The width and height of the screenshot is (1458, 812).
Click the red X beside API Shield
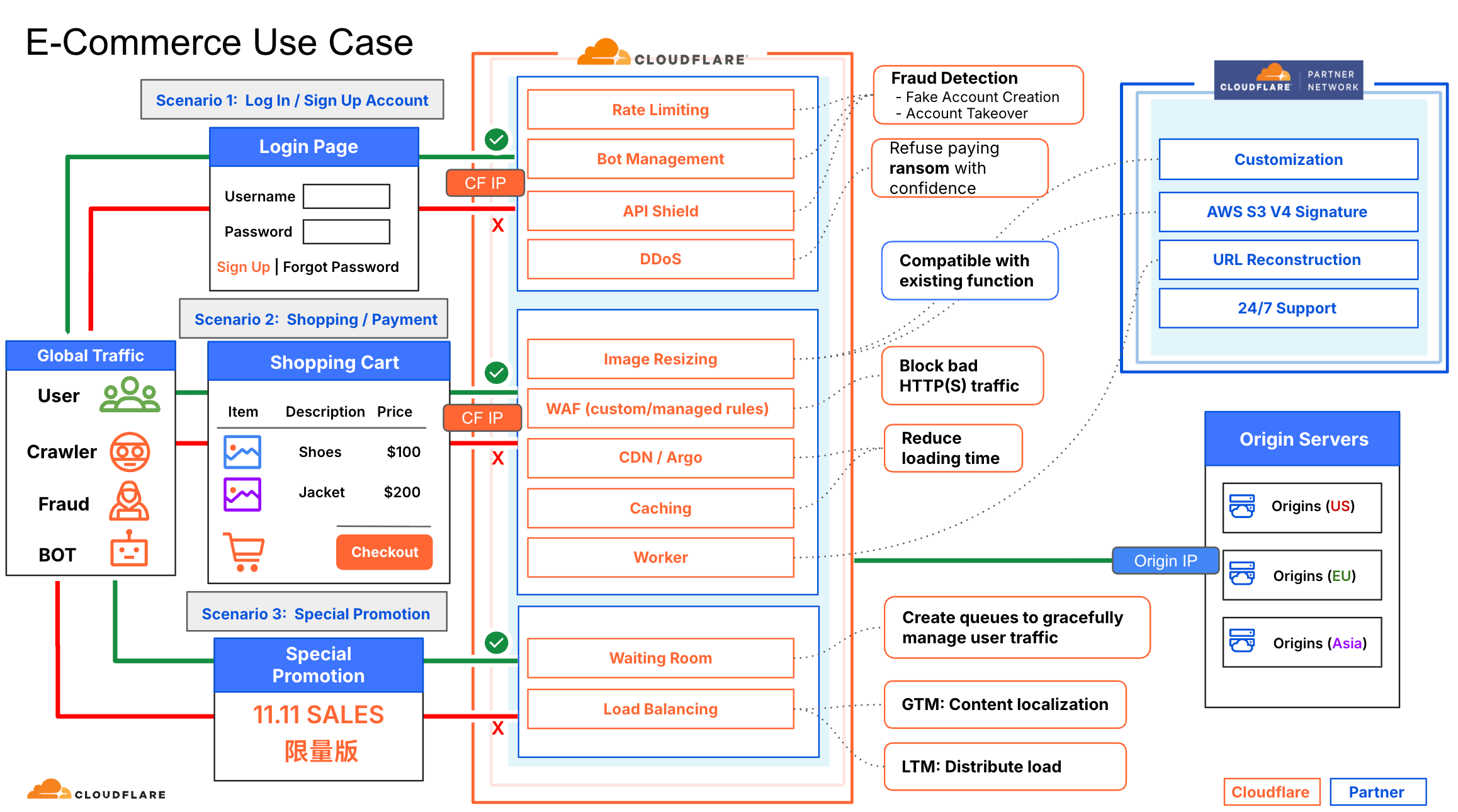pyautogui.click(x=498, y=225)
